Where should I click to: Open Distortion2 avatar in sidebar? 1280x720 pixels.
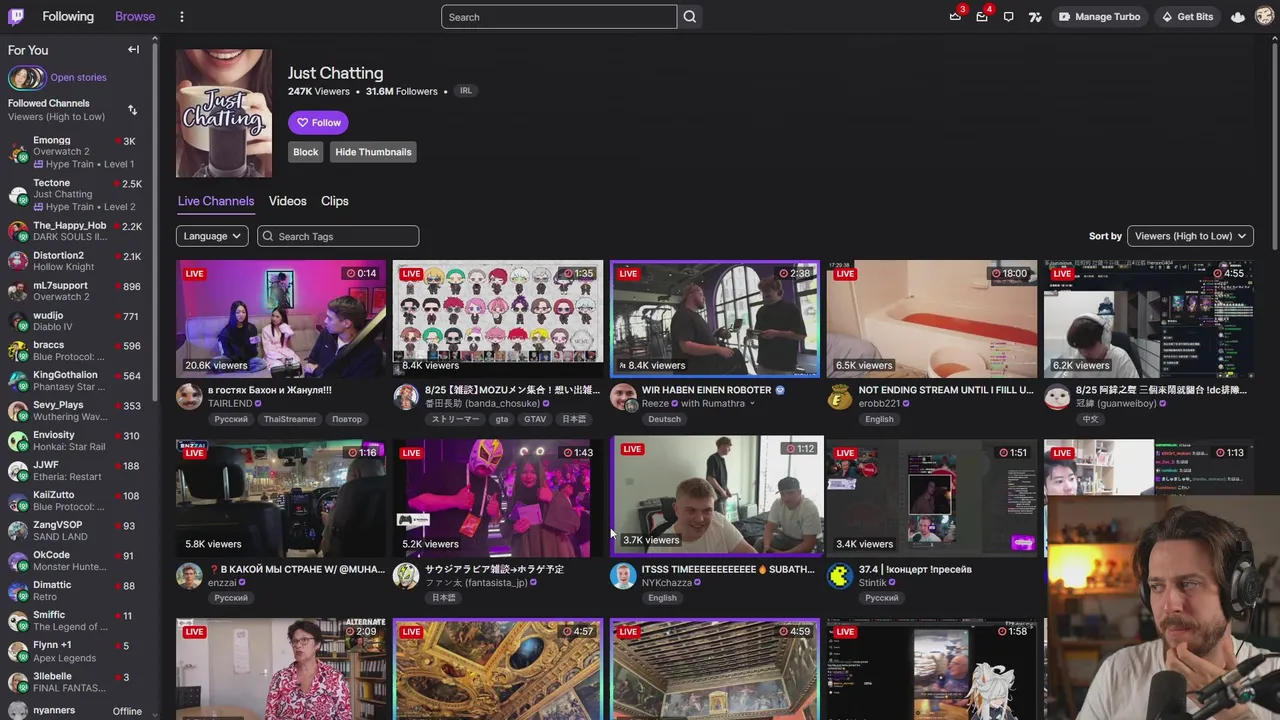18,261
